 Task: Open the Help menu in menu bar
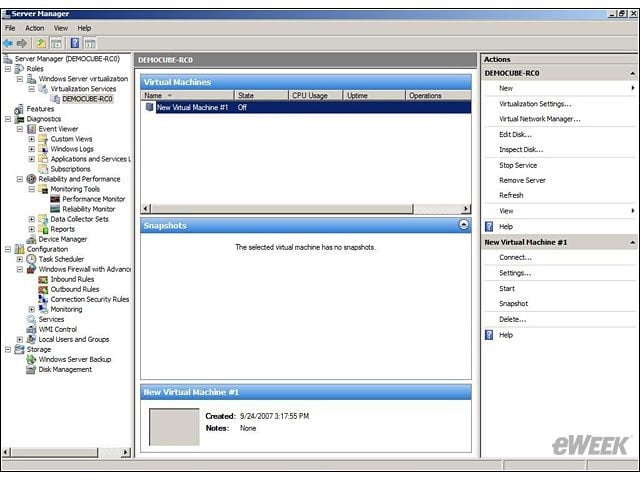click(x=84, y=28)
